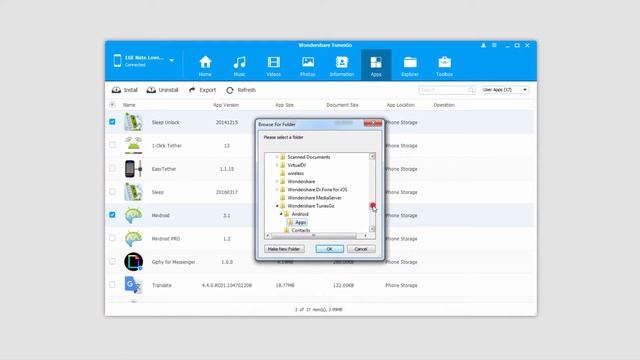The height and width of the screenshot is (360, 640).
Task: Select the wireless folder
Action: click(x=296, y=173)
